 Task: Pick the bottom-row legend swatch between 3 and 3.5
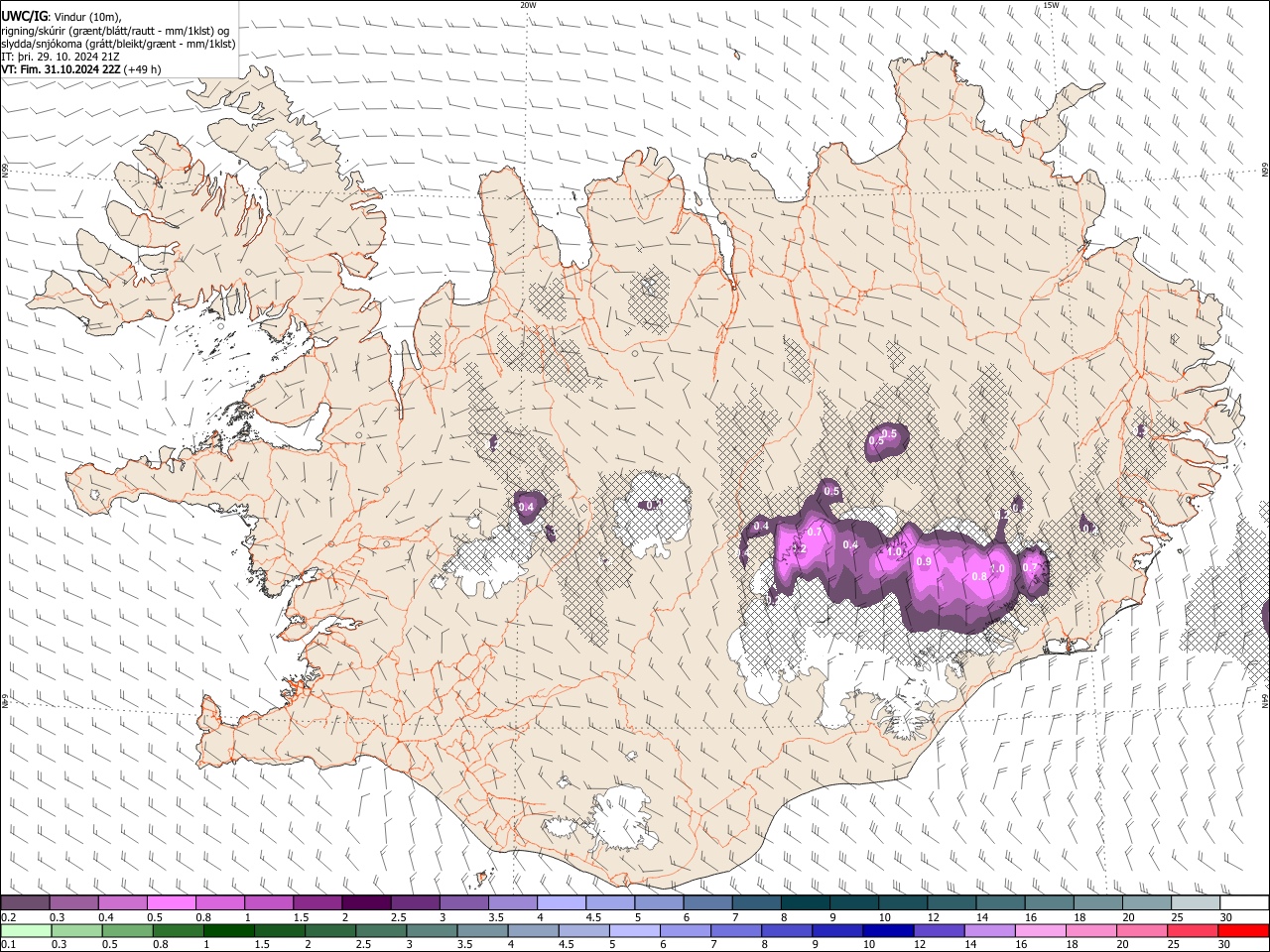pos(432,930)
